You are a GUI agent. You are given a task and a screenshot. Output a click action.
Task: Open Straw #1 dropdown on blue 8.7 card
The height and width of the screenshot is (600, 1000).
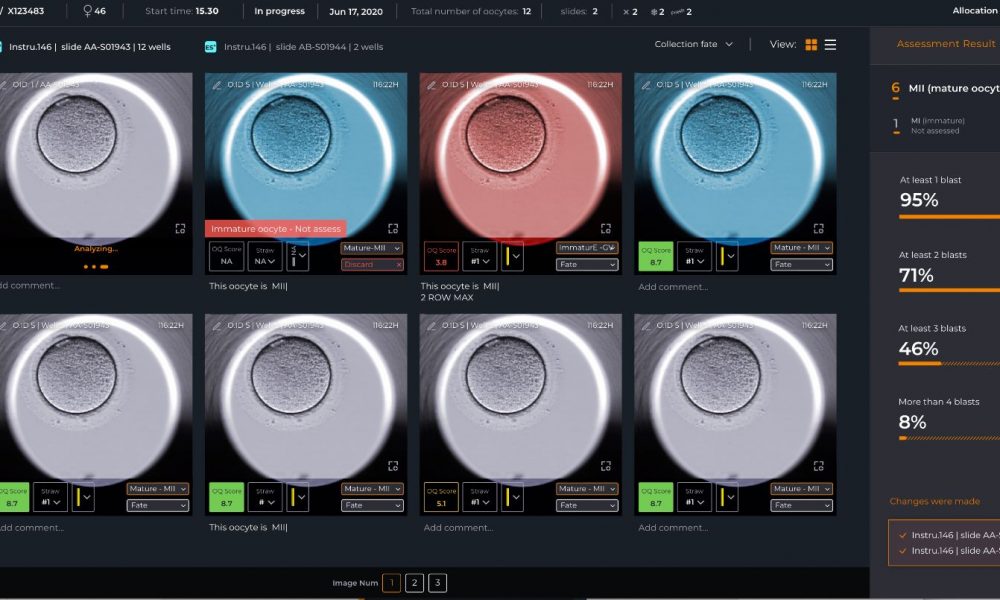coord(694,256)
